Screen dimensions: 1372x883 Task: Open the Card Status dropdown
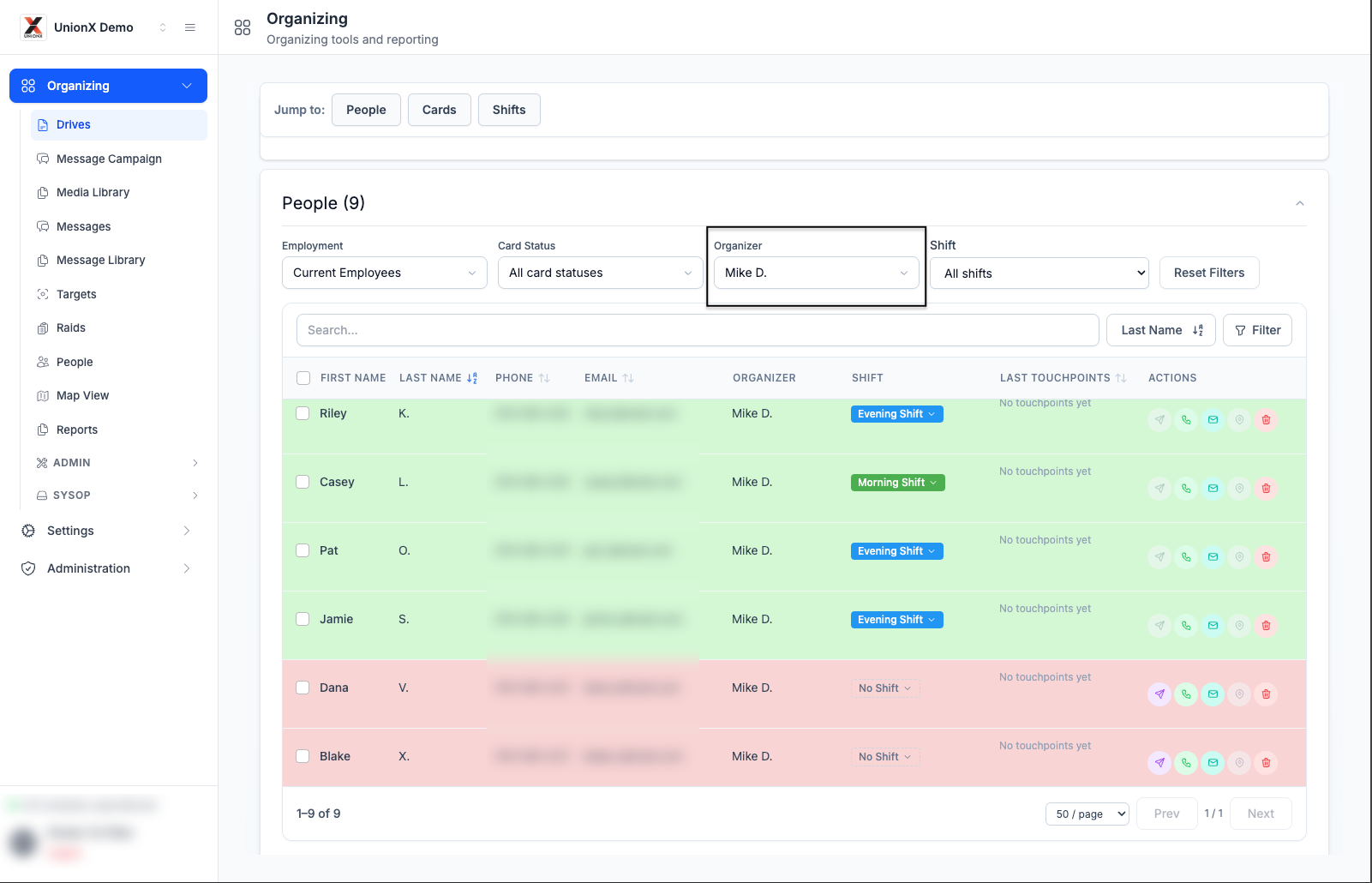click(x=601, y=273)
